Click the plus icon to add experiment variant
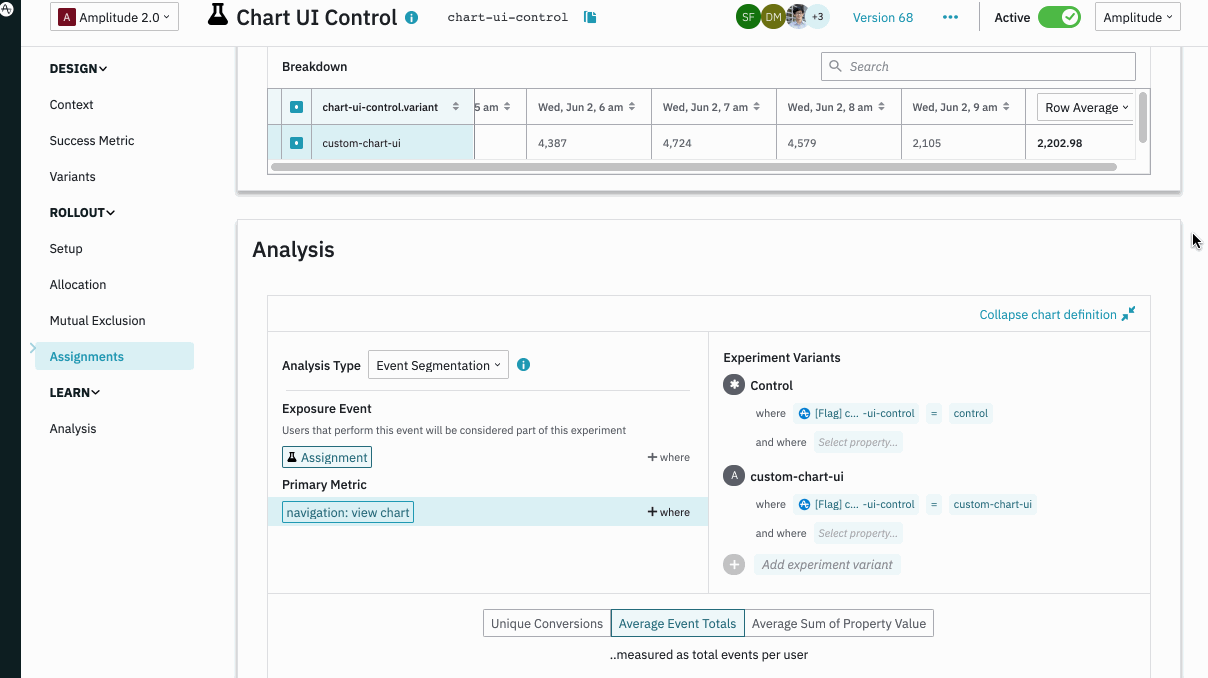The height and width of the screenshot is (678, 1208). tap(734, 565)
